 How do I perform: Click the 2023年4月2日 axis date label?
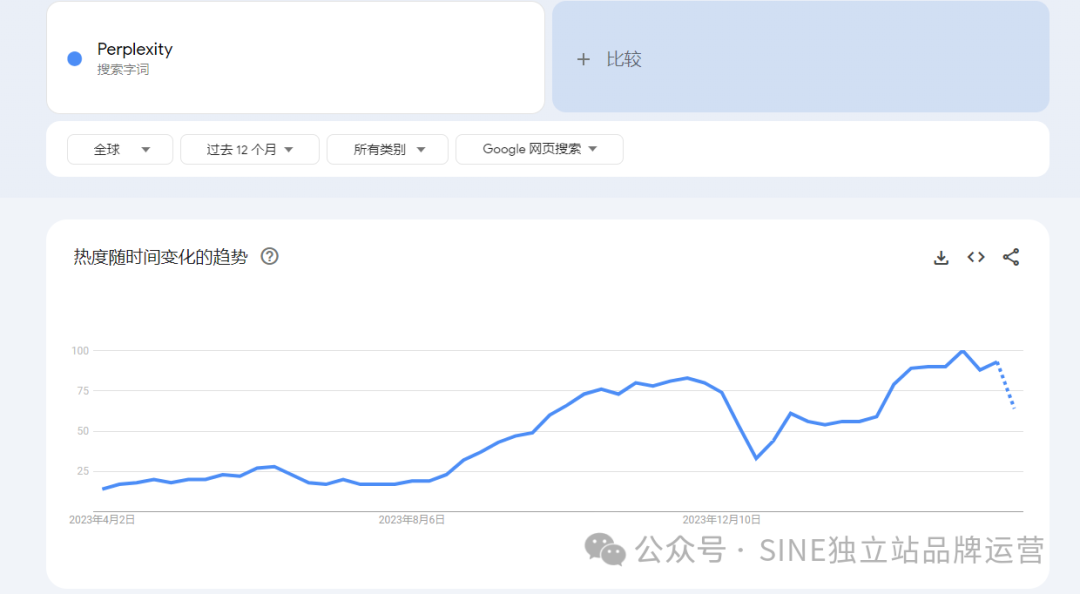pos(102,520)
